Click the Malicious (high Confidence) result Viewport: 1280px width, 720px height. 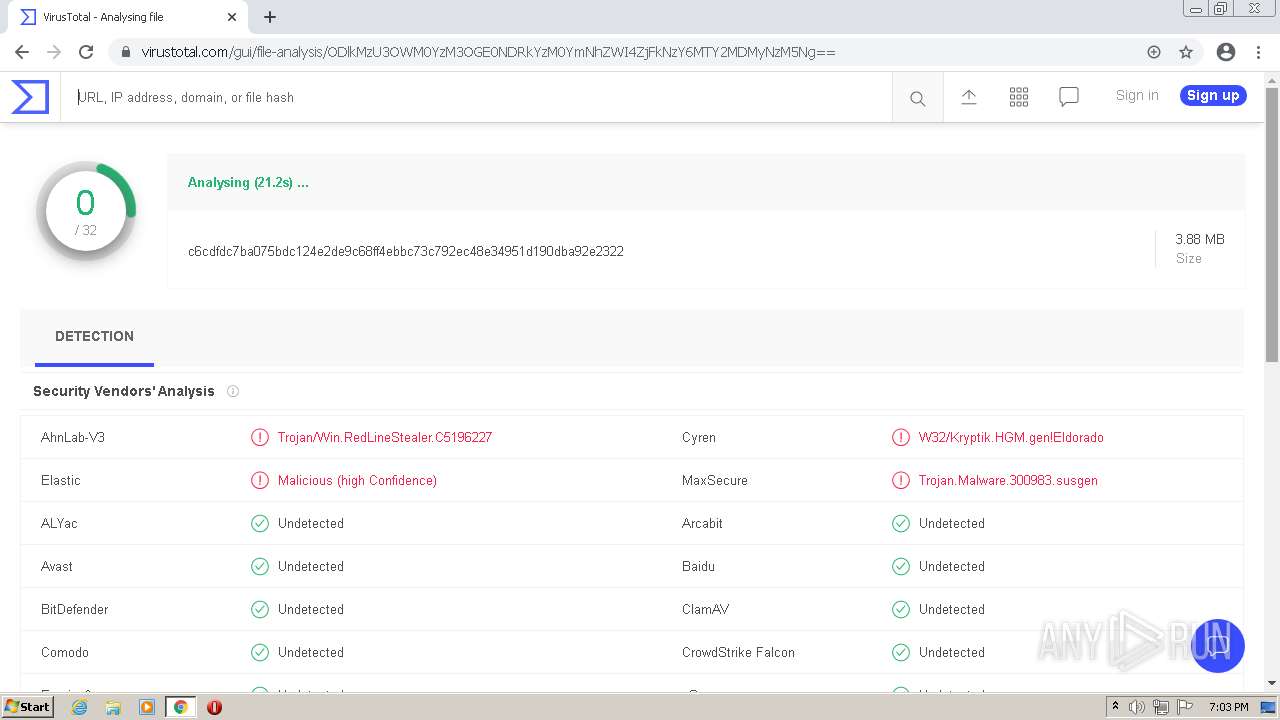pos(357,480)
